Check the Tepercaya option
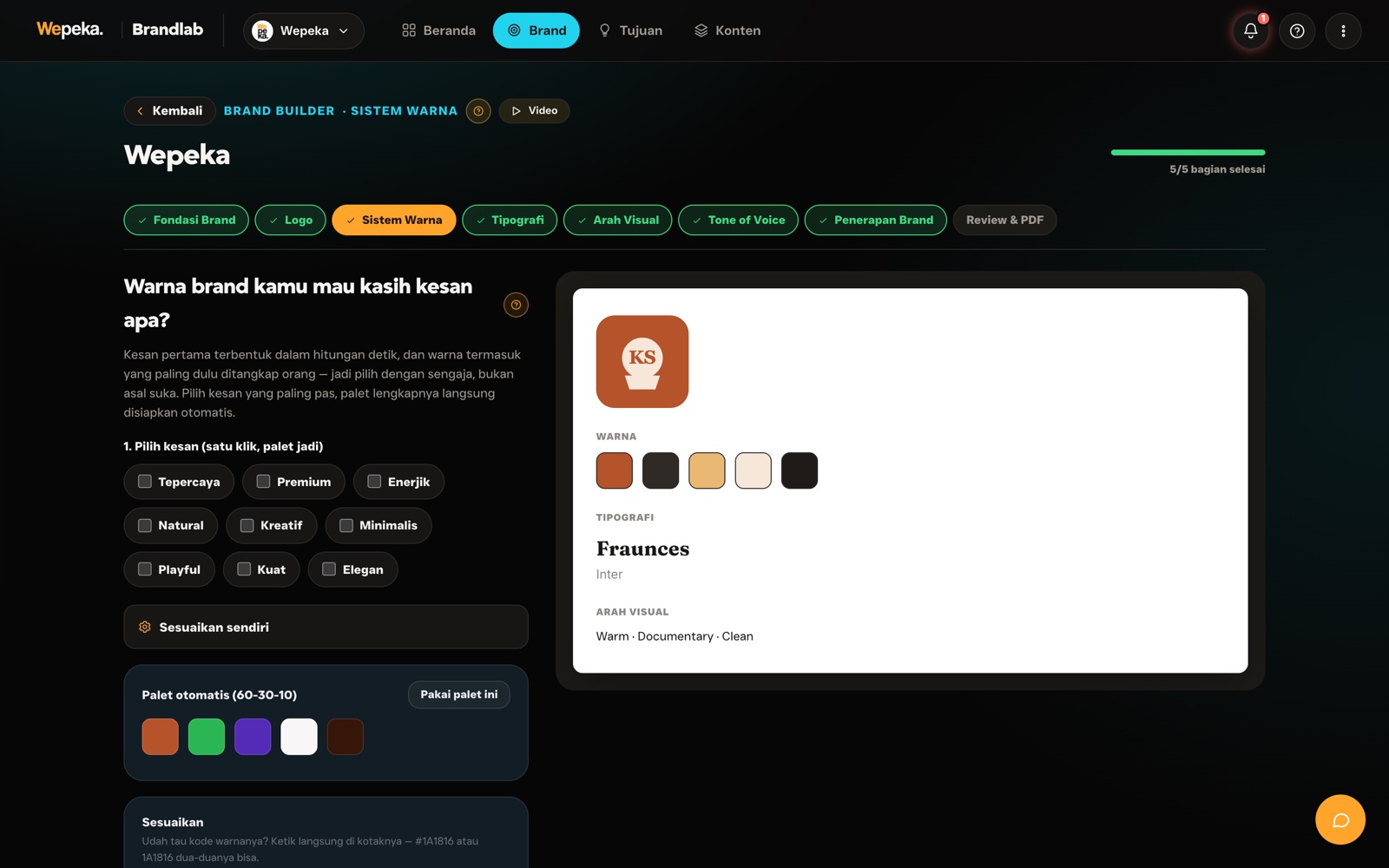This screenshot has height=868, width=1389. coord(179,482)
